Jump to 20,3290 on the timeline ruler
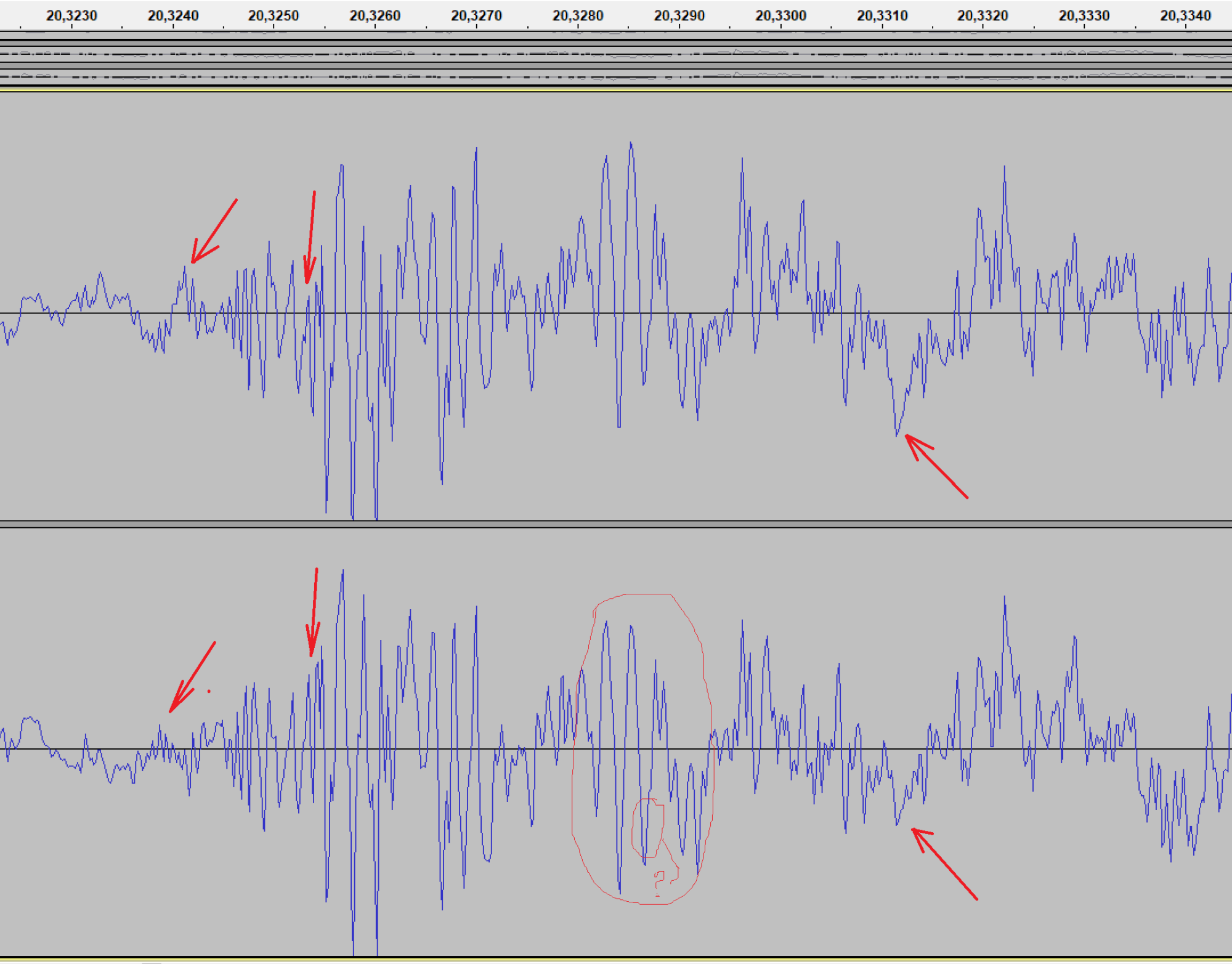This screenshot has height=964, width=1232. click(679, 15)
